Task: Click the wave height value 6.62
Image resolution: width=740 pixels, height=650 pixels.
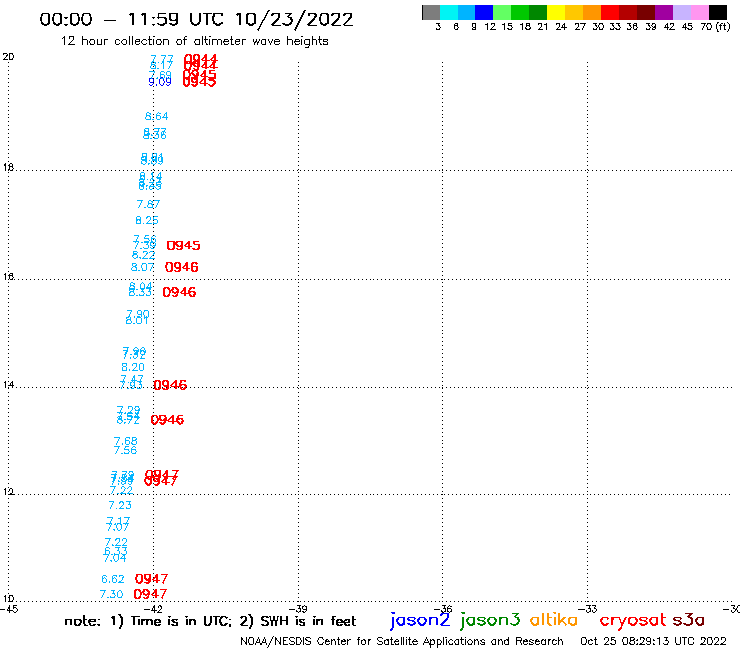Action: pyautogui.click(x=113, y=579)
